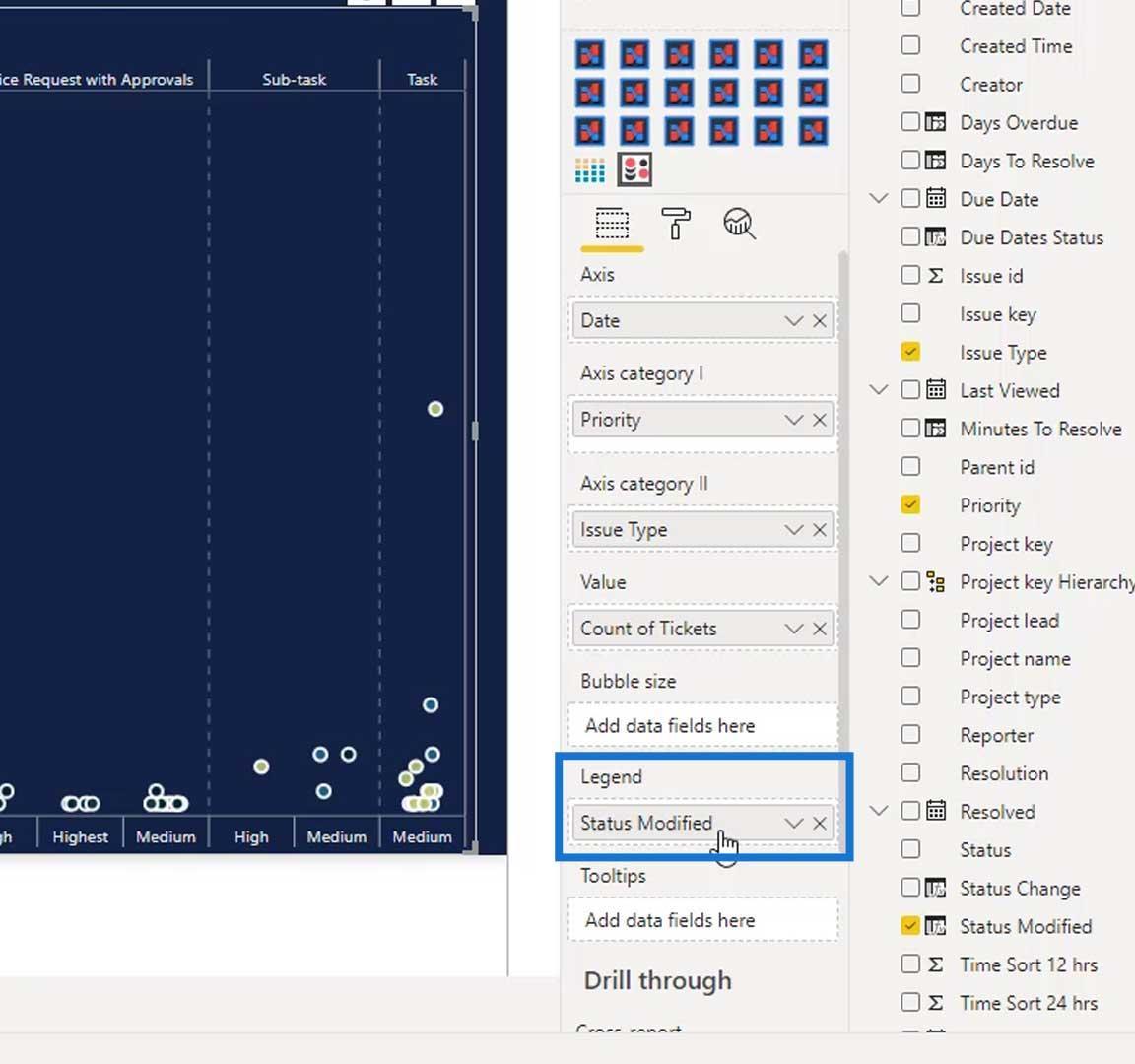Click the Task column header in chart

click(x=422, y=80)
